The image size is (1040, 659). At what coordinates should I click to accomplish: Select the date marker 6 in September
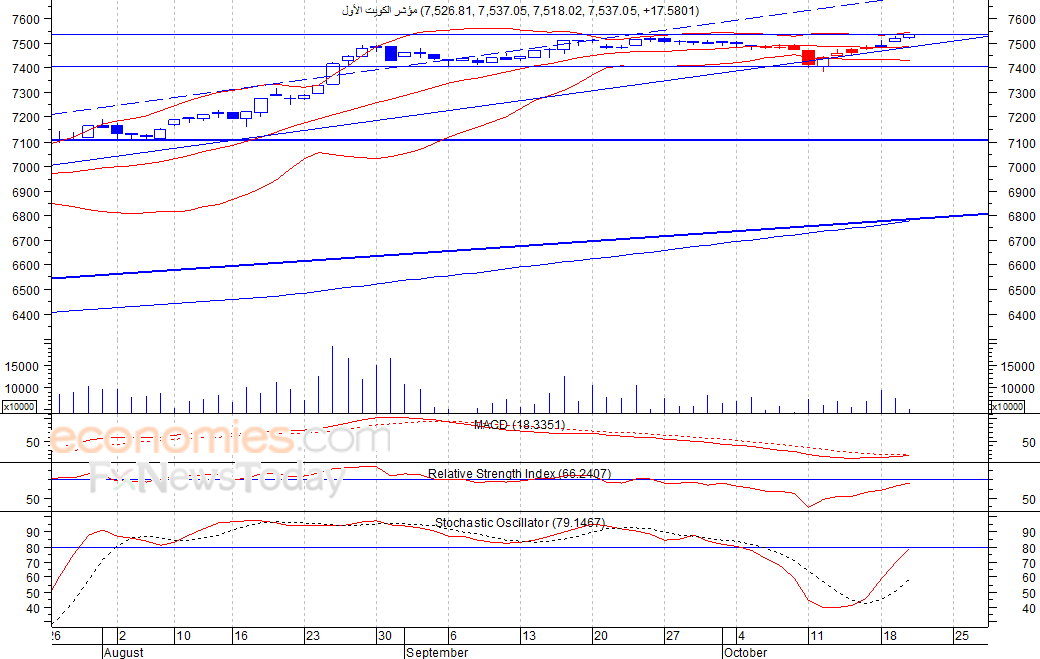tap(453, 636)
